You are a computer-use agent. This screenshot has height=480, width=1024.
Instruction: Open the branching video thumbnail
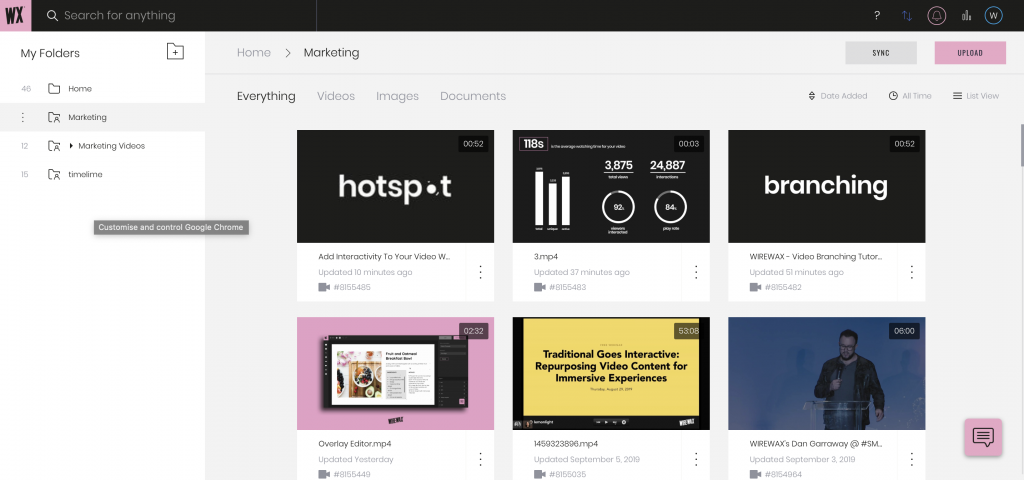click(x=827, y=186)
